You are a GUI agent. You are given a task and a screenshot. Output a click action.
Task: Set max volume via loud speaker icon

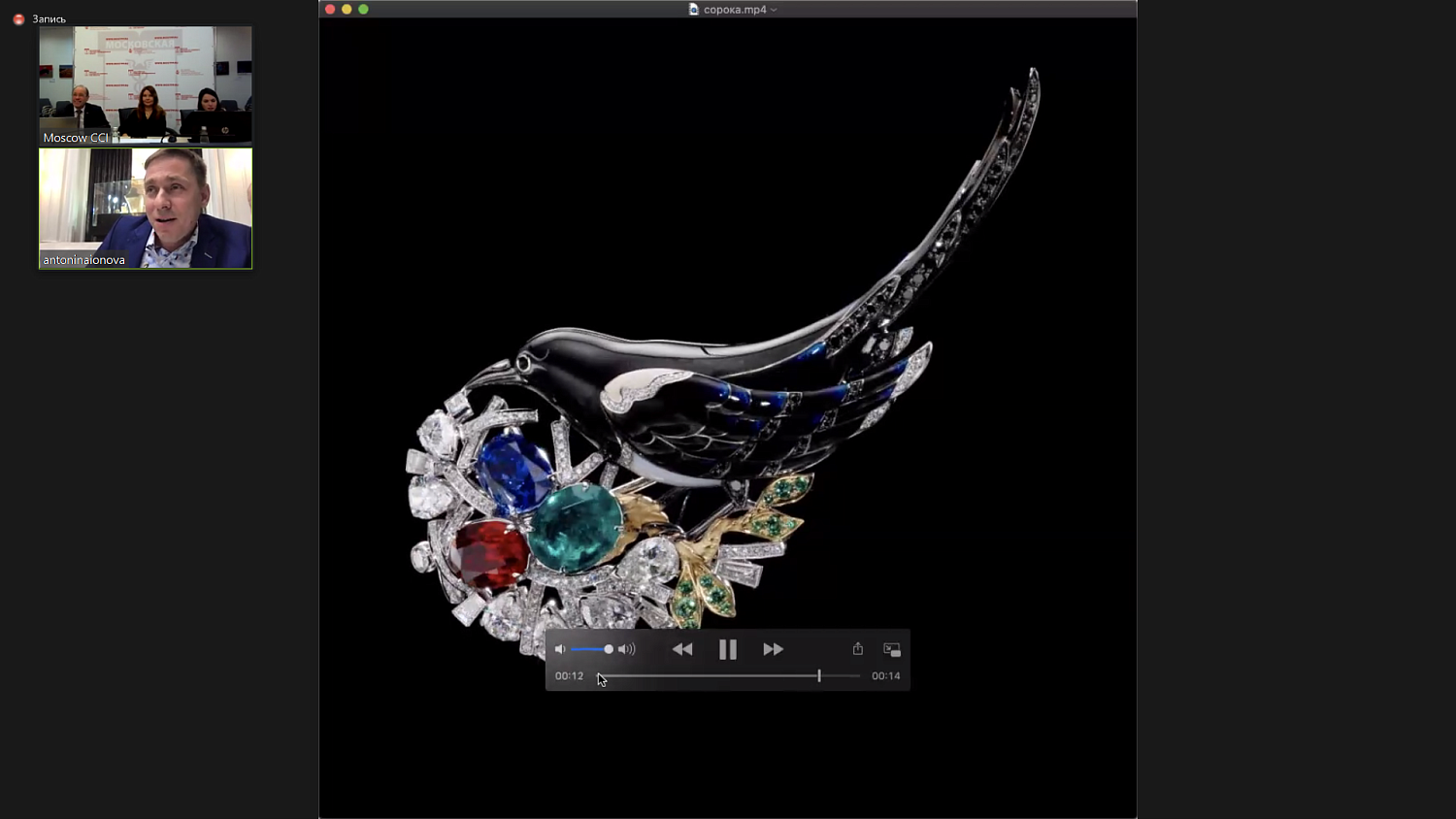627,649
